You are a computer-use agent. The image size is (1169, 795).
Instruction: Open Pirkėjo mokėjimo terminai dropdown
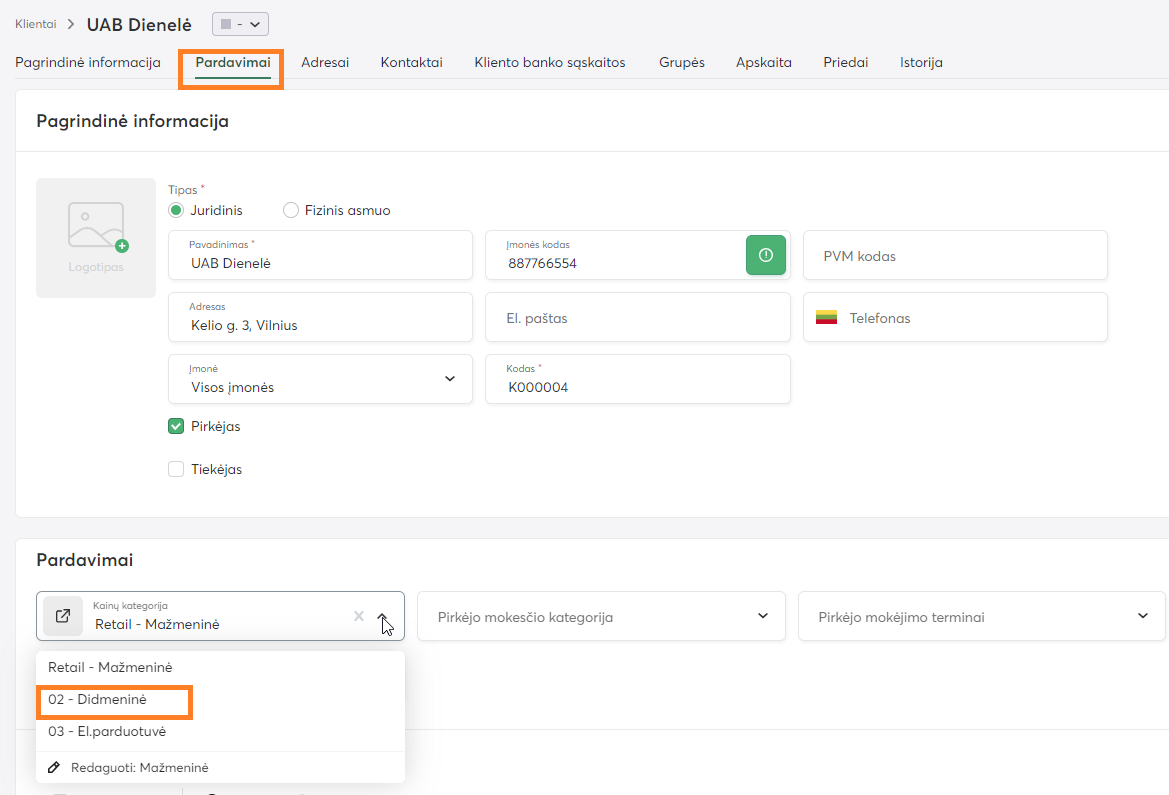pos(1143,616)
